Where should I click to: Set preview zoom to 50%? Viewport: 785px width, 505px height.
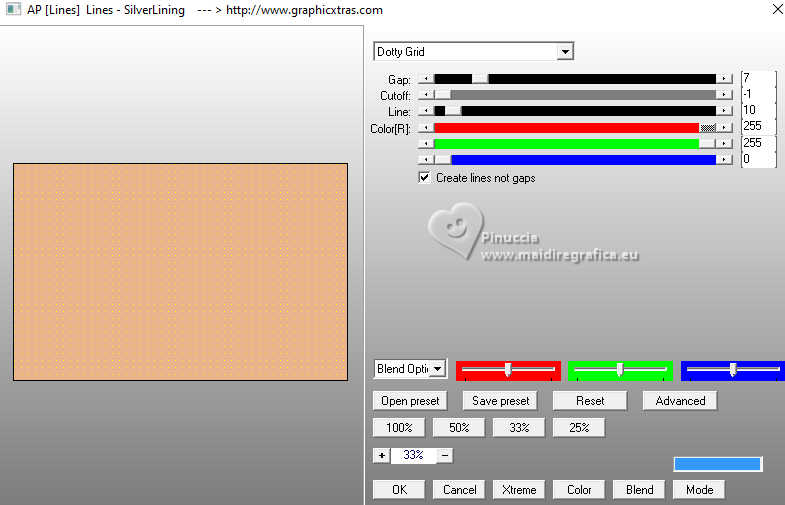(459, 428)
